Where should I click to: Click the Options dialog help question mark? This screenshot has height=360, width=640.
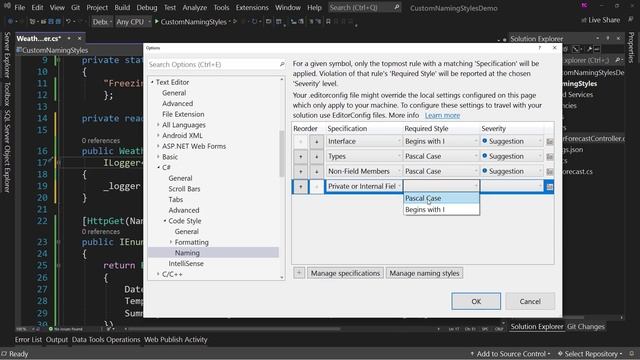(540, 48)
